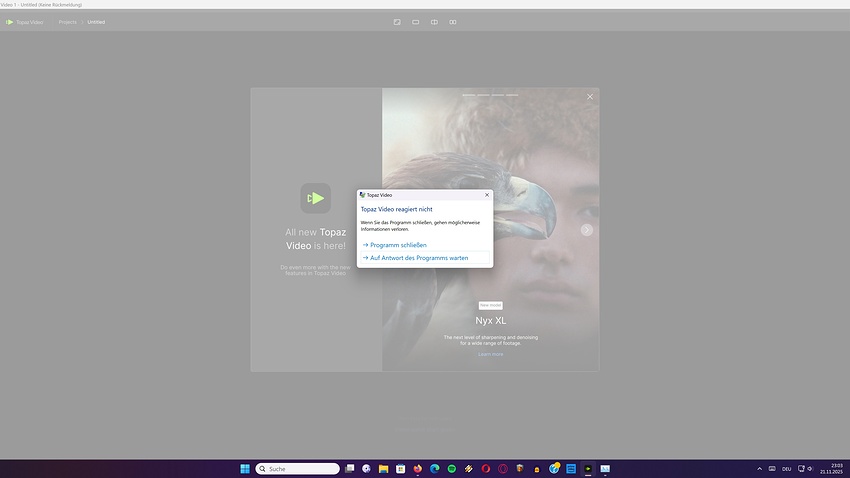Choose Auf Antwort des Programms warten
Screen dimensions: 850x478
click(425, 258)
